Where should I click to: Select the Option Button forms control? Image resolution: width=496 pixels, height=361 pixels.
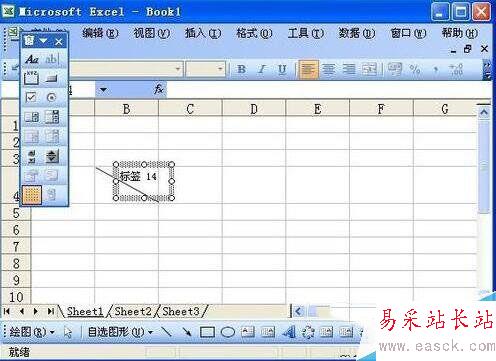tap(51, 97)
